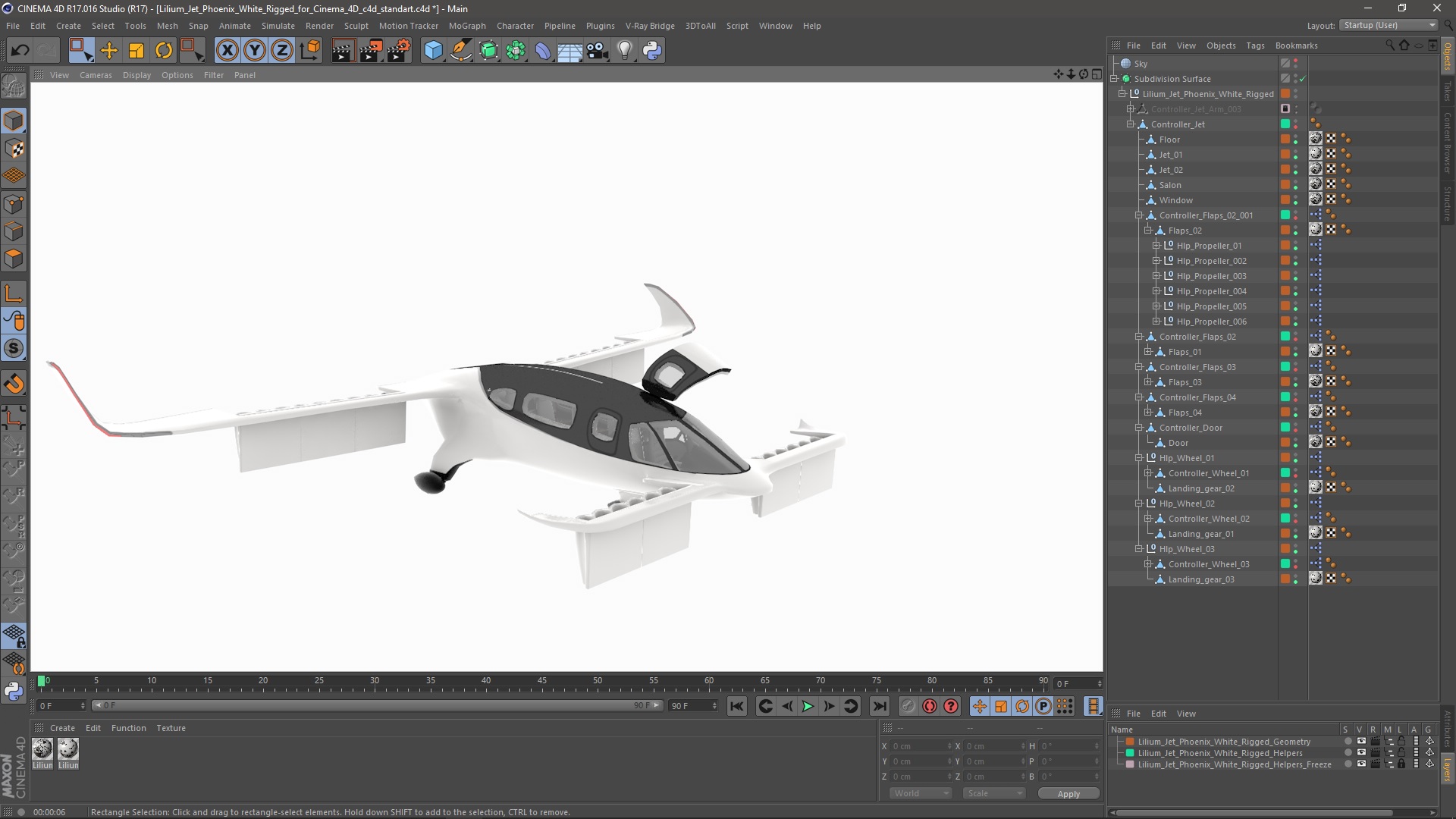The image size is (1456, 819).
Task: Click Rigged_Helpers green layer color swatch
Action: click(x=1130, y=753)
